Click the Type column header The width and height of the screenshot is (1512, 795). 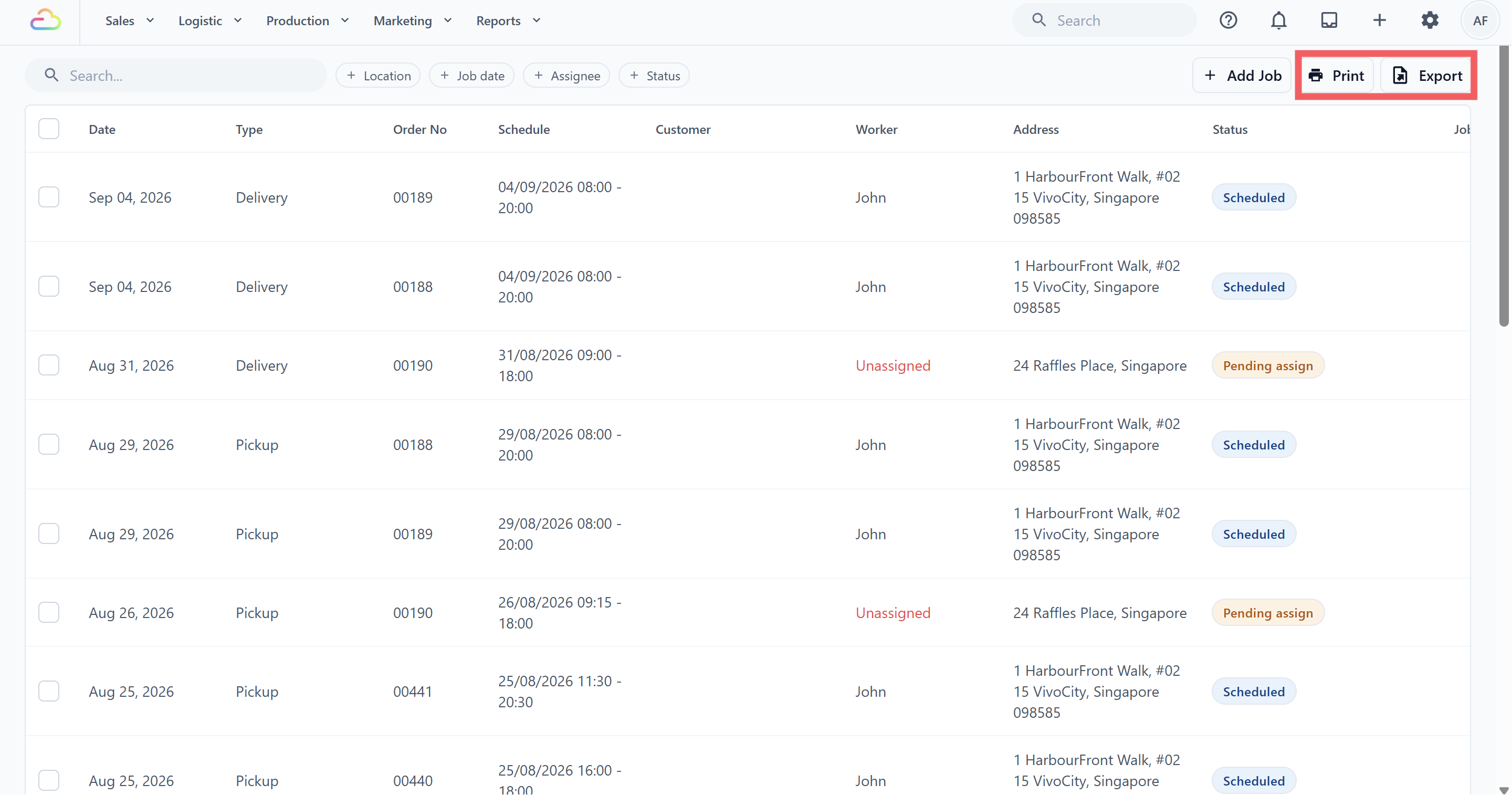pyautogui.click(x=249, y=129)
